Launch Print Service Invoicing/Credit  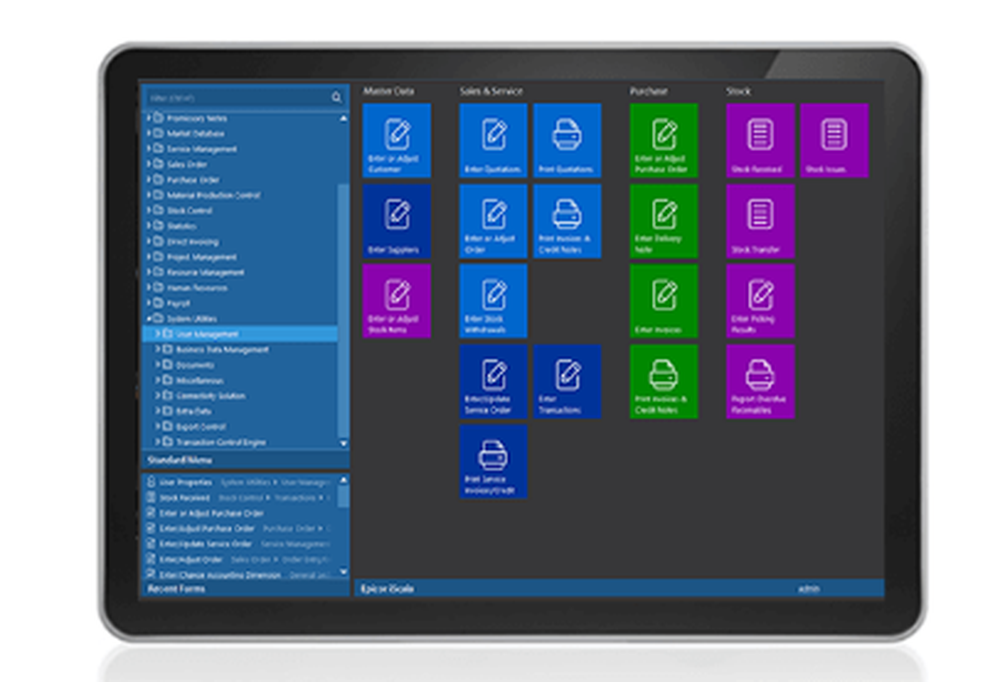click(x=492, y=460)
